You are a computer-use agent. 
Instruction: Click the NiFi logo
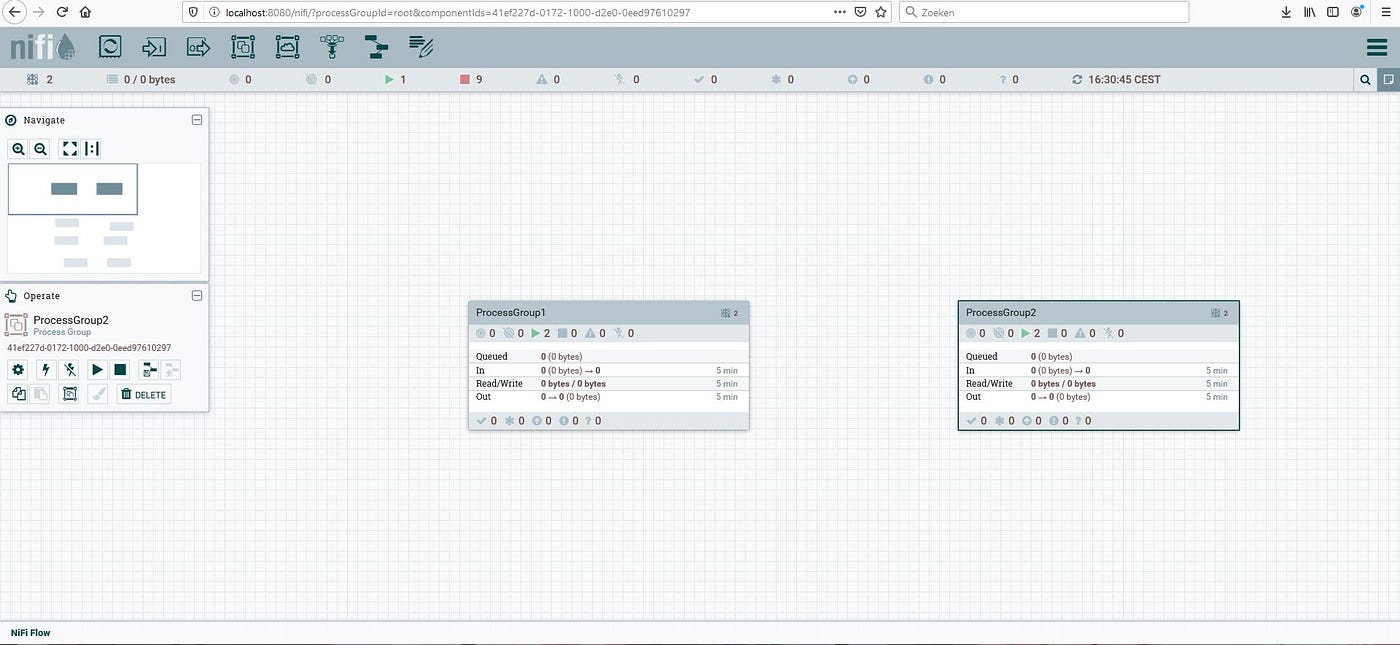point(43,47)
